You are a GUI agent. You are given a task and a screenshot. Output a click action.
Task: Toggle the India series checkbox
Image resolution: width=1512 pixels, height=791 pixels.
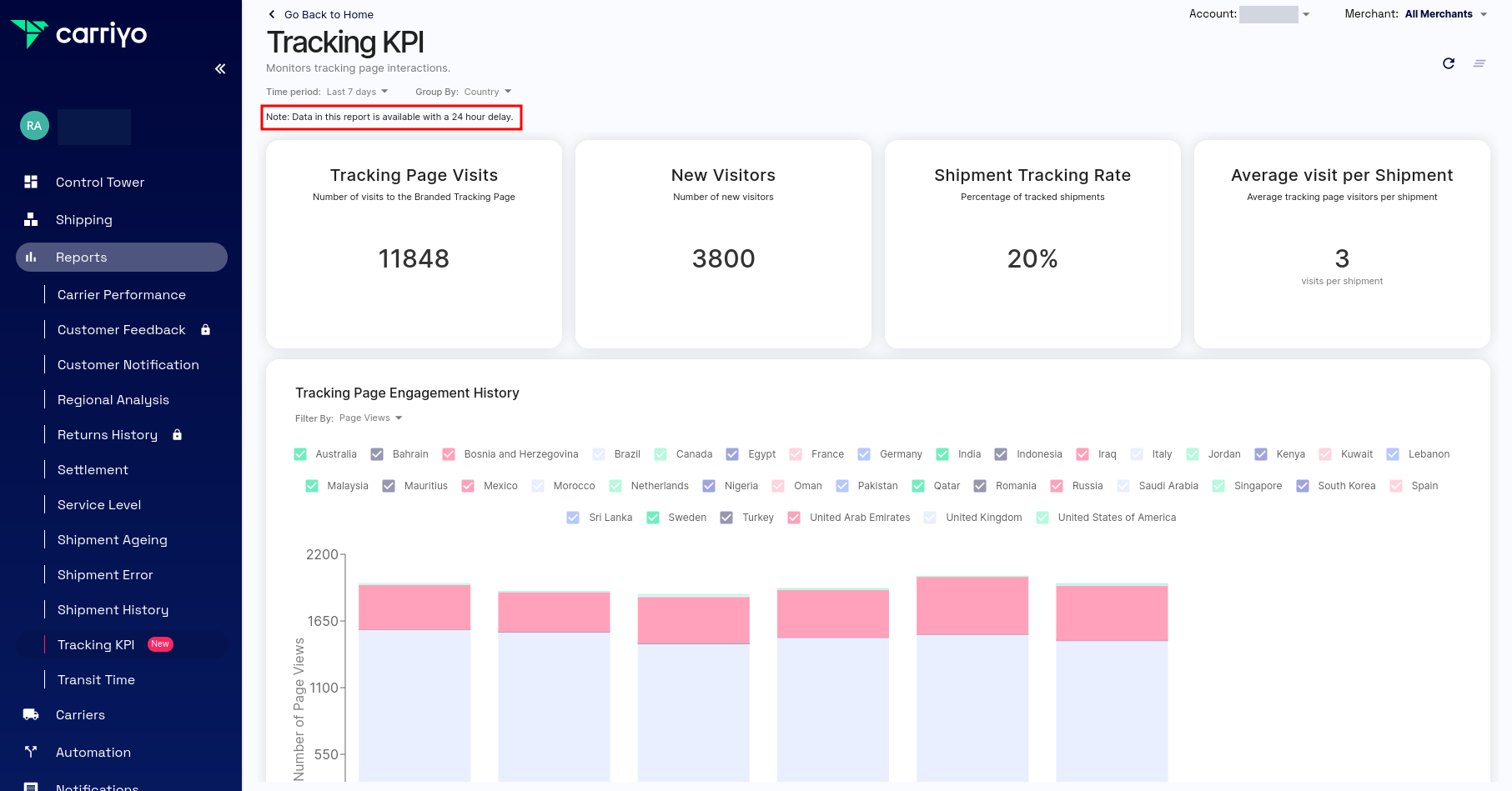click(x=942, y=454)
